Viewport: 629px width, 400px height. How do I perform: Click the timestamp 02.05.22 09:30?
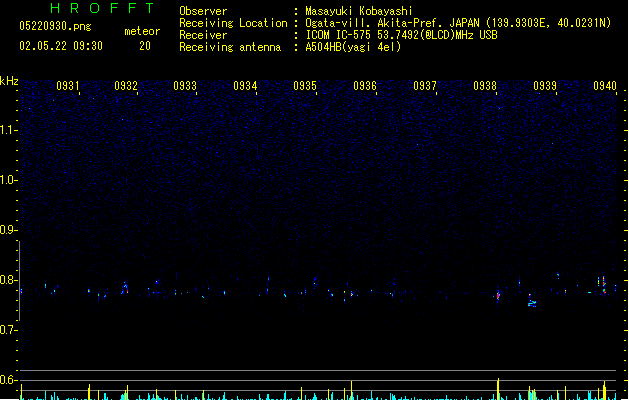click(x=61, y=46)
